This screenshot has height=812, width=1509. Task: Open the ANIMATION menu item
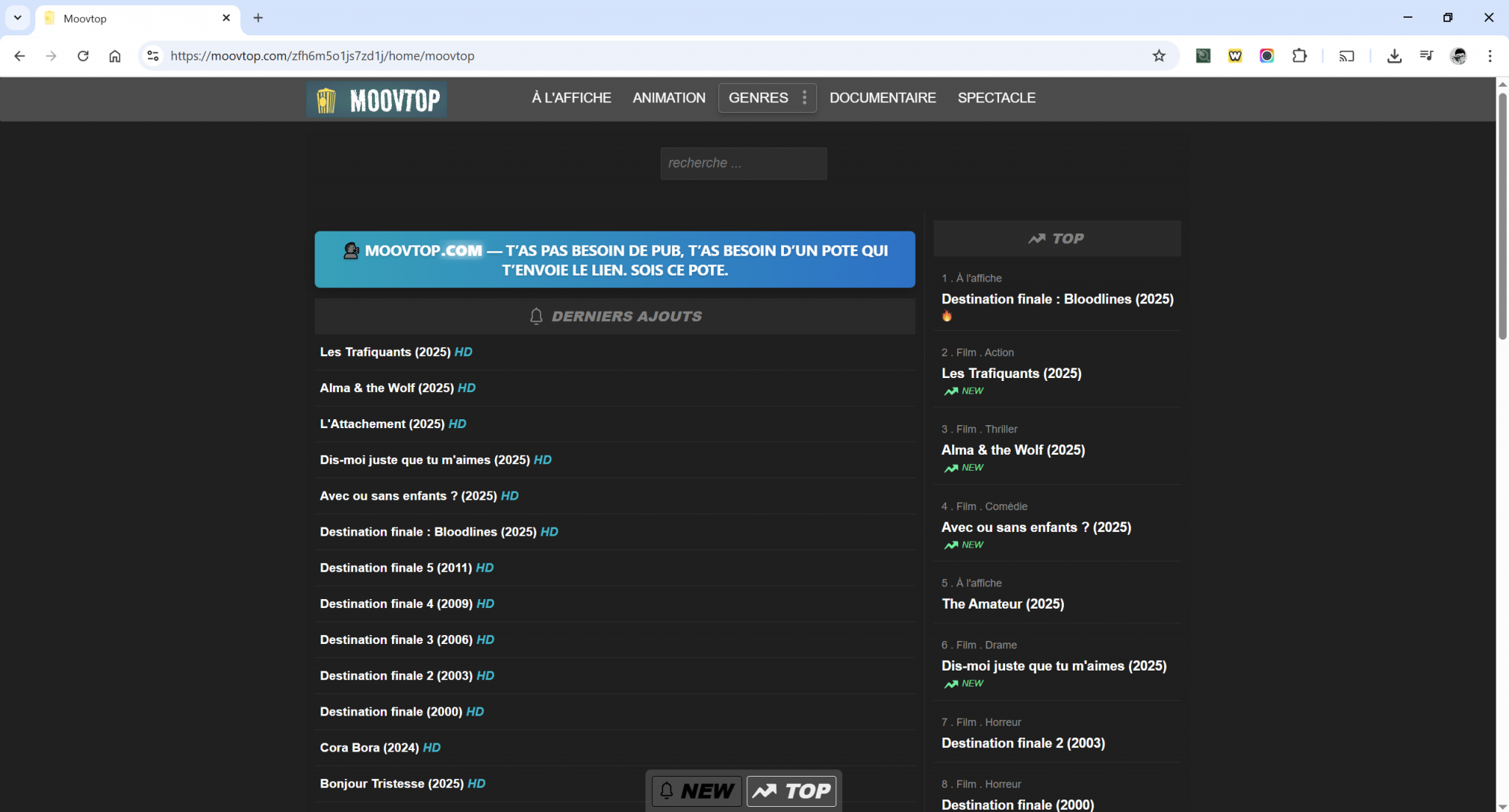[x=669, y=98]
